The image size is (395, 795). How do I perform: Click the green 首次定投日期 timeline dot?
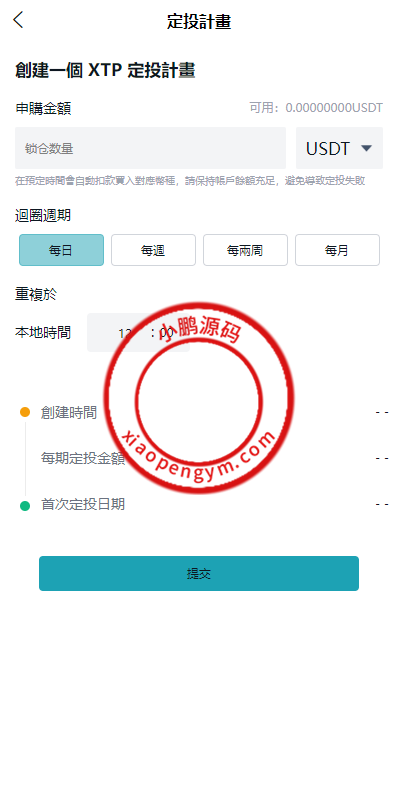click(25, 505)
